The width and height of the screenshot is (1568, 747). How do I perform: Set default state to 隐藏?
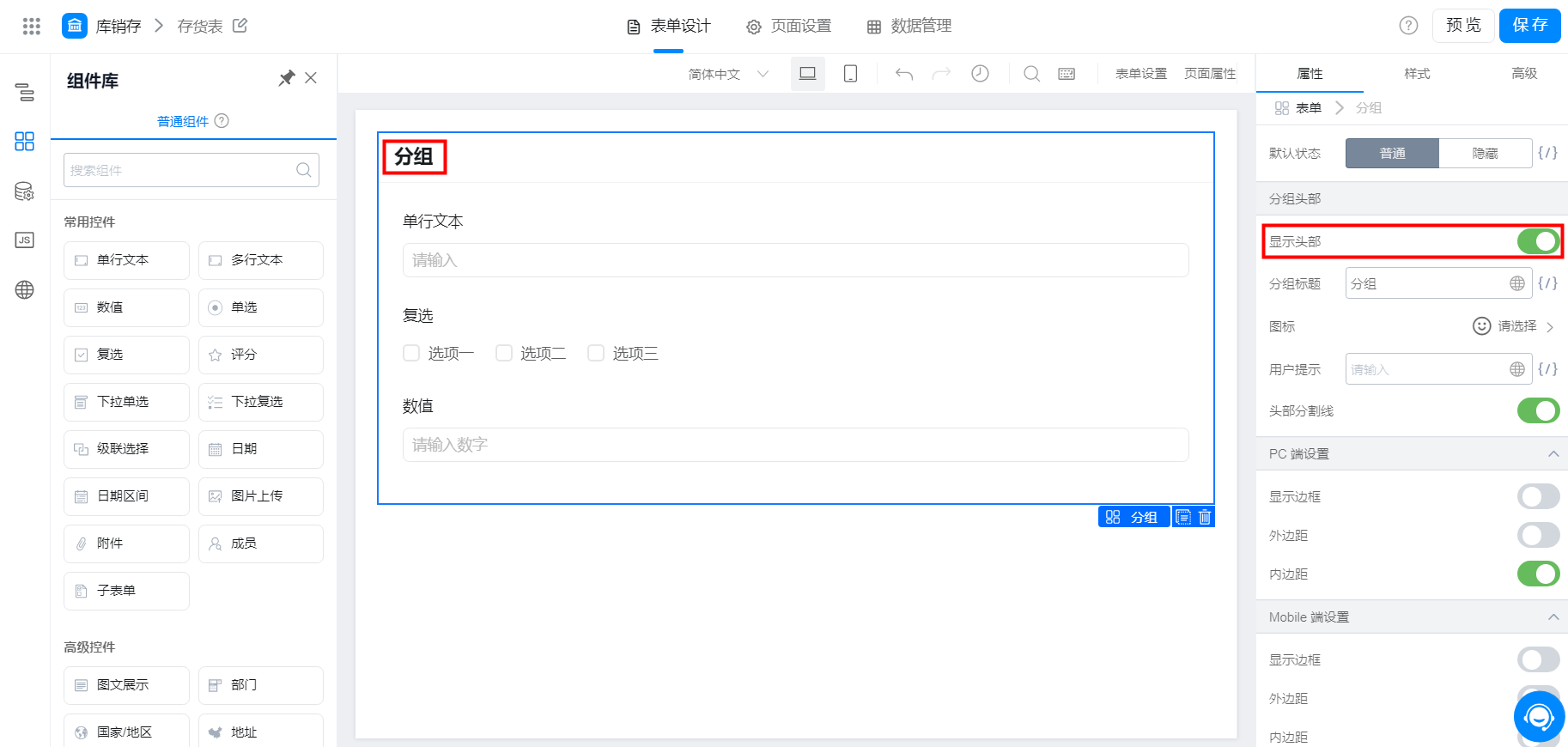[x=1486, y=153]
